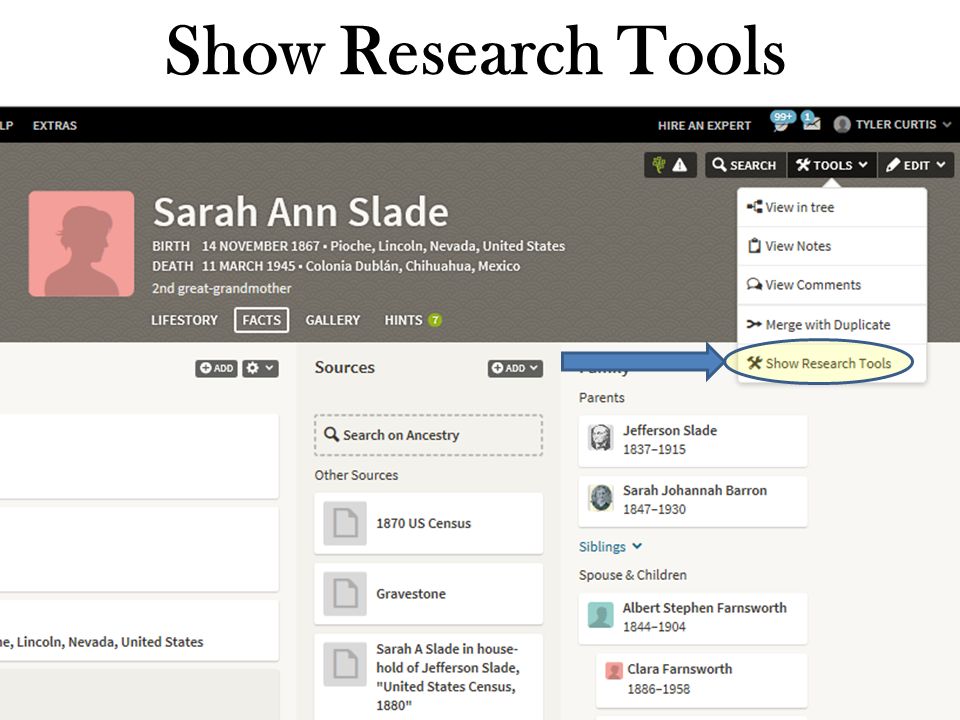Click Albert Stephen Farnsworth's avatar icon
Image resolution: width=960 pixels, height=720 pixels.
600,615
